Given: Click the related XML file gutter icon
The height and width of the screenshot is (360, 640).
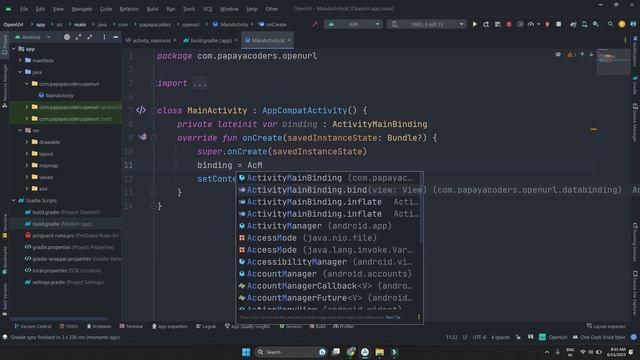Looking at the screenshot, I should (141, 110).
